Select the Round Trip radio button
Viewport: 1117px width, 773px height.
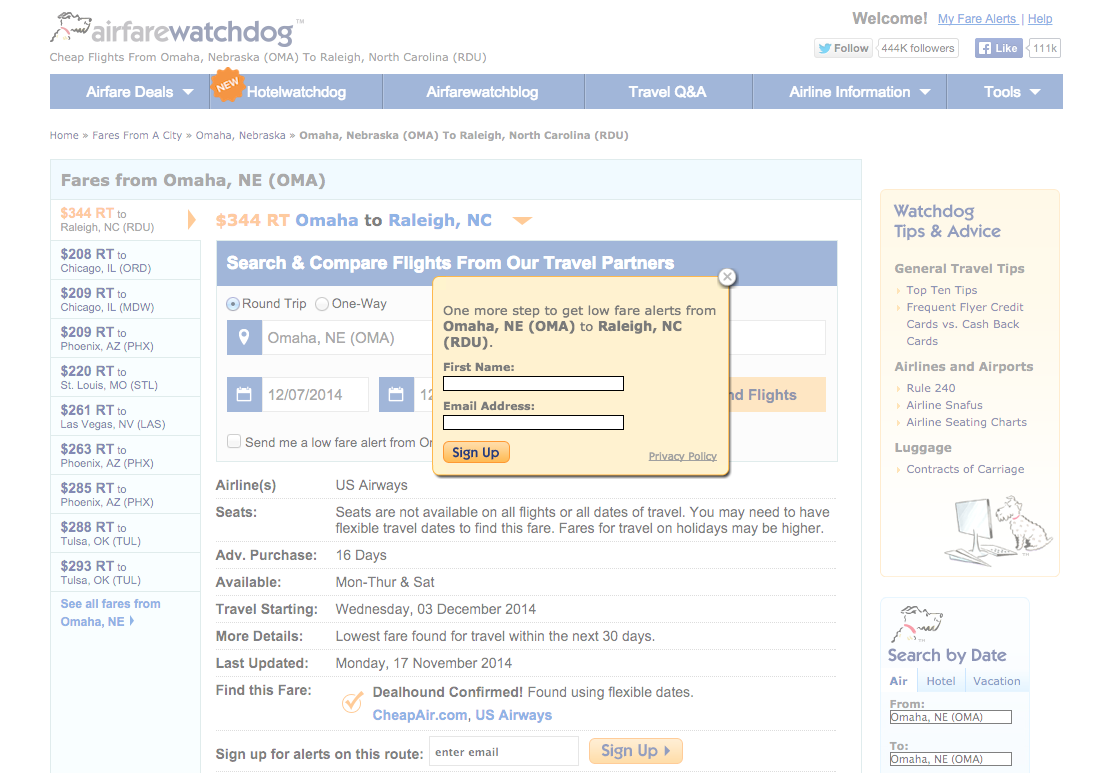pyautogui.click(x=233, y=304)
